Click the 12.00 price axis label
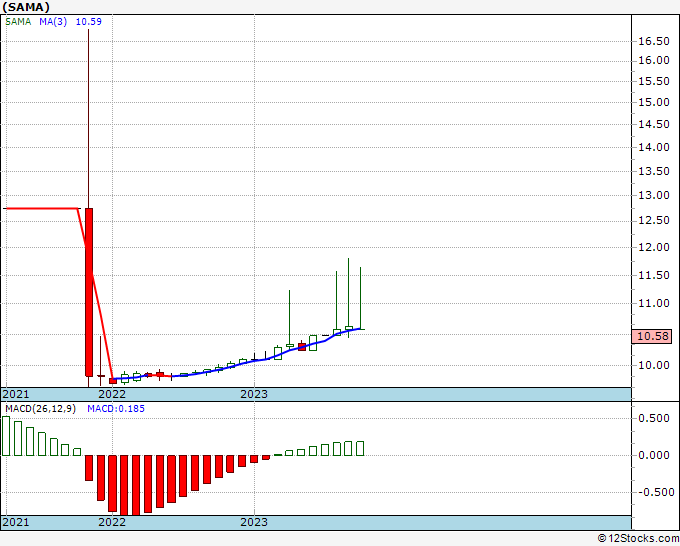Viewport: 680px width, 546px height. point(654,247)
